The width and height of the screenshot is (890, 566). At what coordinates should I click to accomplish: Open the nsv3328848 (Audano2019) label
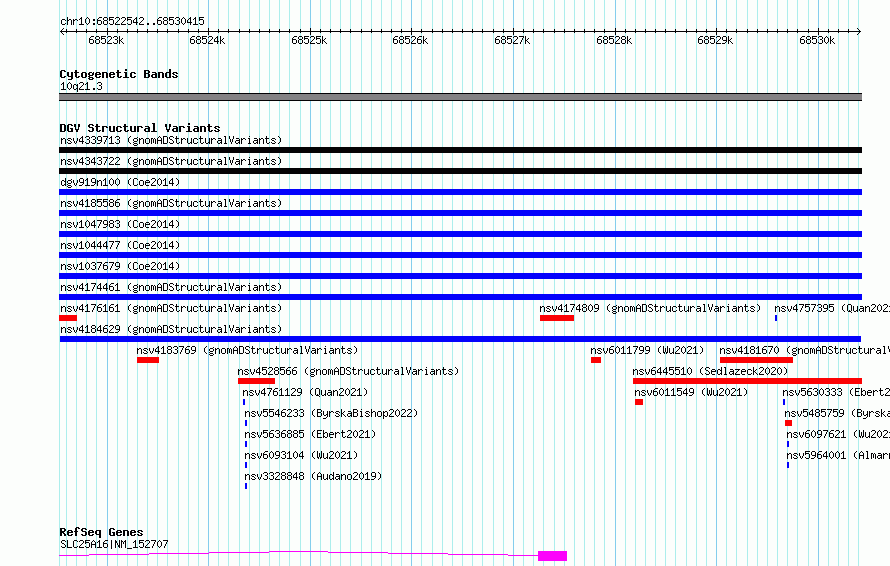tap(313, 476)
